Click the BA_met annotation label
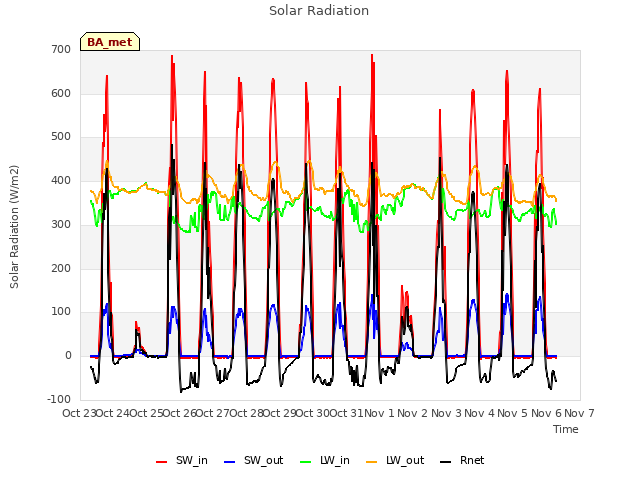The height and width of the screenshot is (480, 640). (110, 42)
